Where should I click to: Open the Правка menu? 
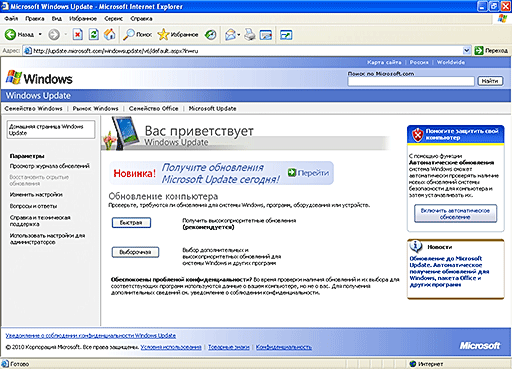point(35,19)
